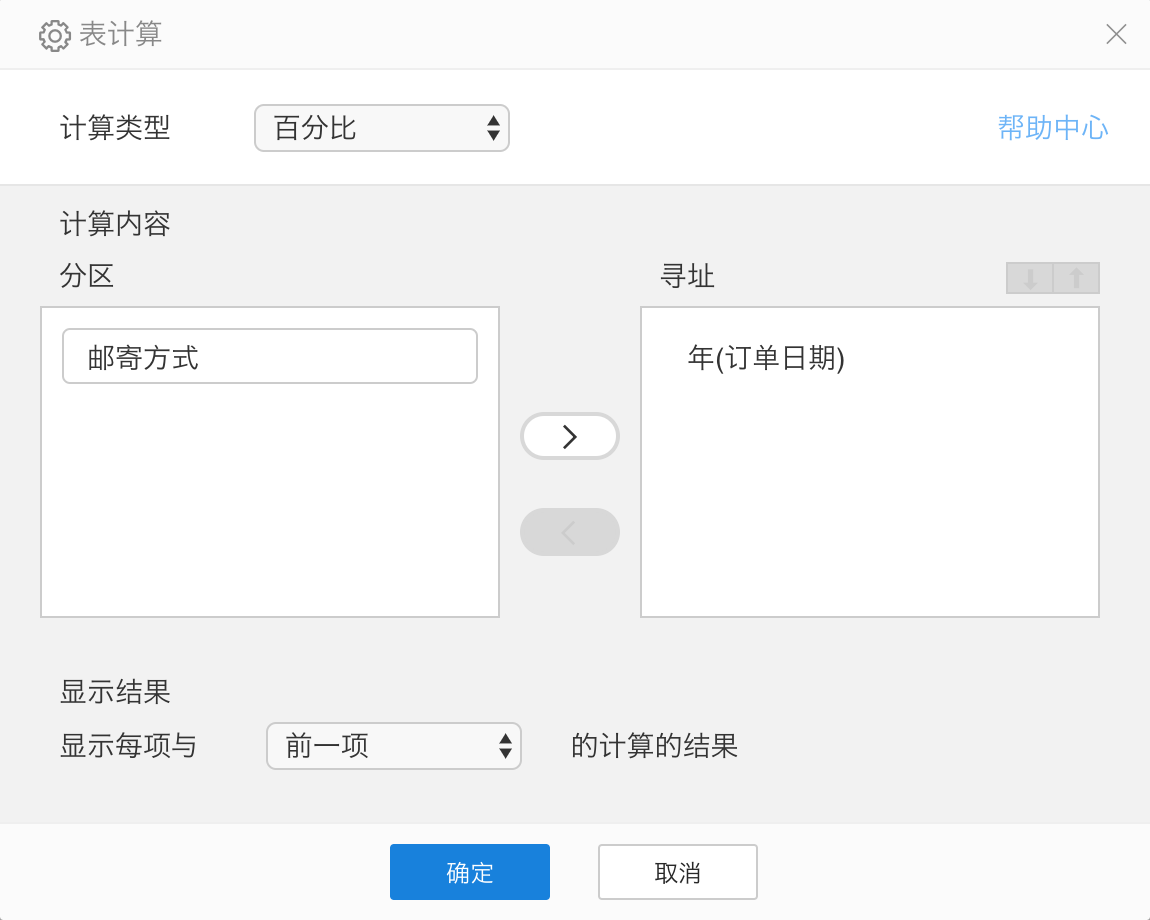Confirm with the 确定 button
1150x920 pixels.
point(470,872)
